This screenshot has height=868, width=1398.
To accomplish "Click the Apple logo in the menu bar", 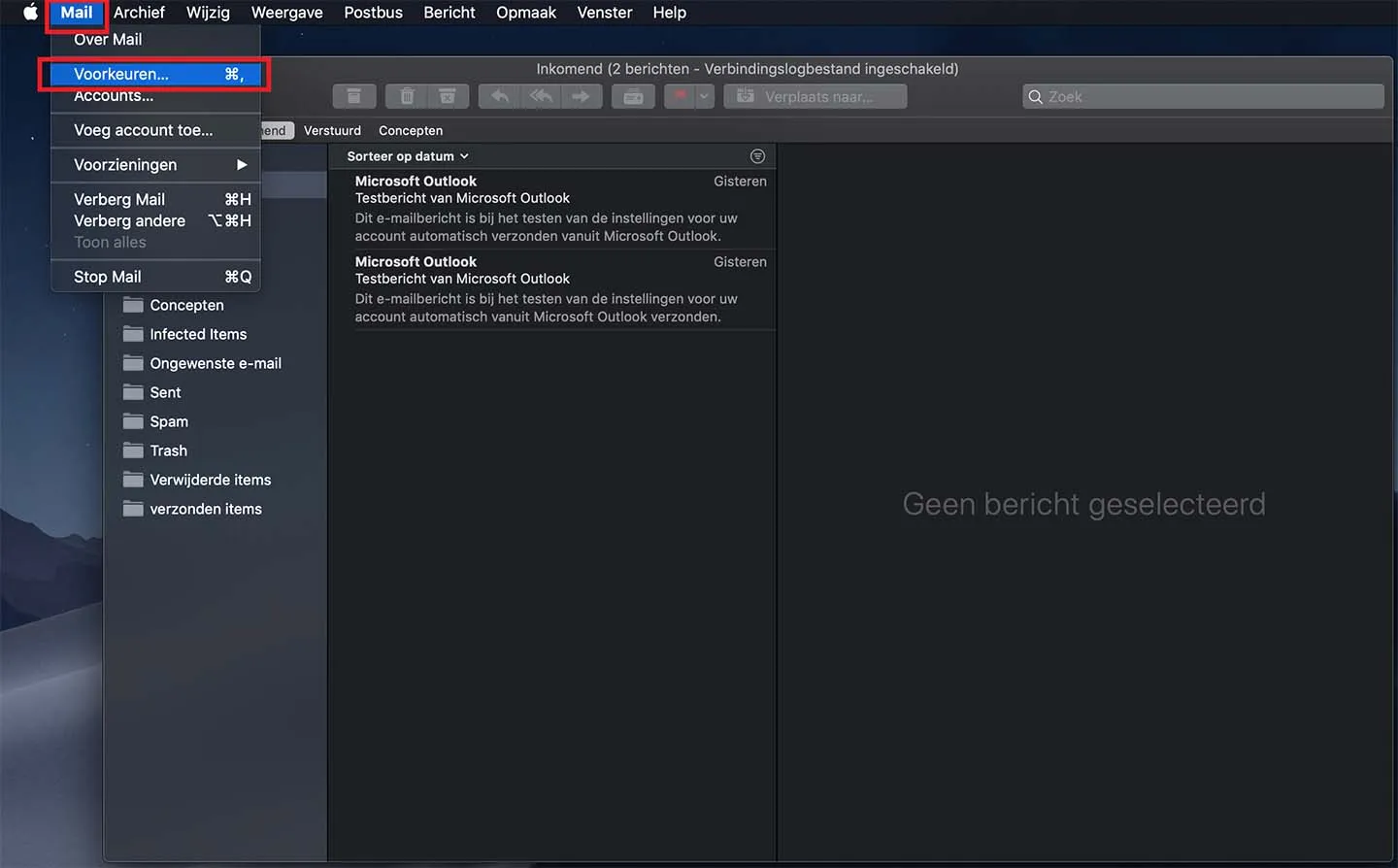I will [x=28, y=13].
